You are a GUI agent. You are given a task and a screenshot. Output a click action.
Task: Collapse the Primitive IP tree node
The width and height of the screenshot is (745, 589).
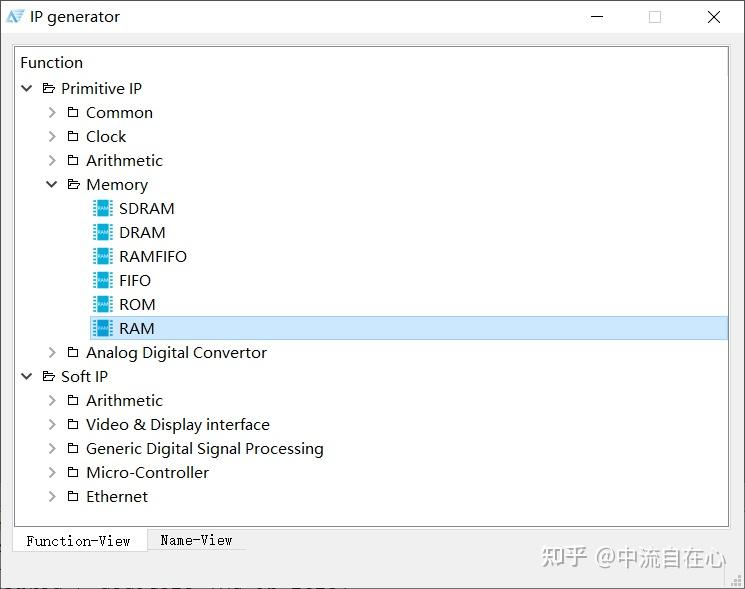(x=27, y=88)
